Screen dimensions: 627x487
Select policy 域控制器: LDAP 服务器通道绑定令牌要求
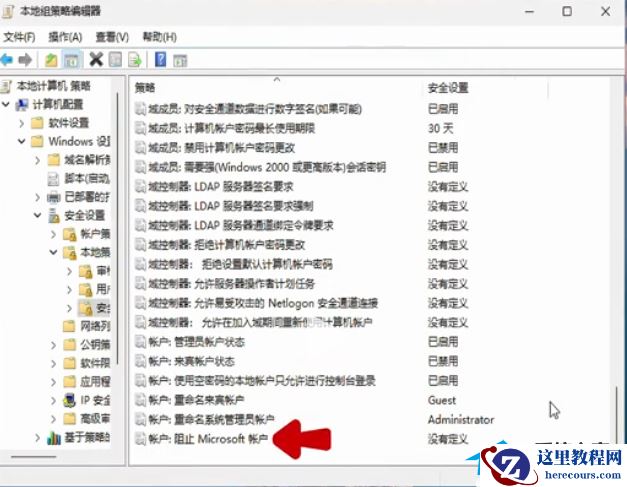coord(241,226)
